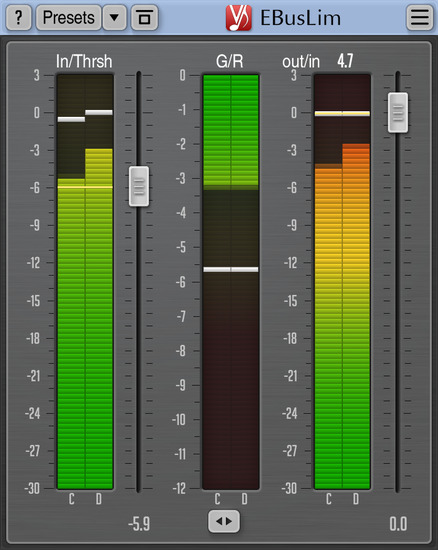
Task: Click the In/Thrsh meter label
Action: [84, 61]
